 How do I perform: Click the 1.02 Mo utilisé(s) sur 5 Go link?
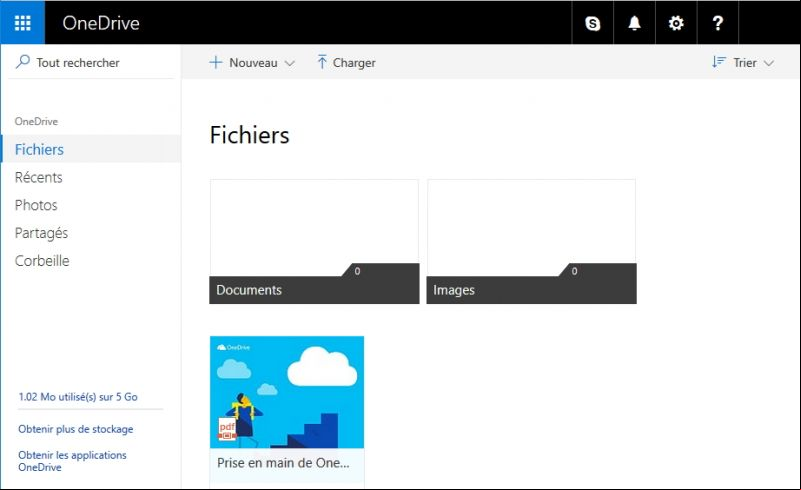click(78, 397)
